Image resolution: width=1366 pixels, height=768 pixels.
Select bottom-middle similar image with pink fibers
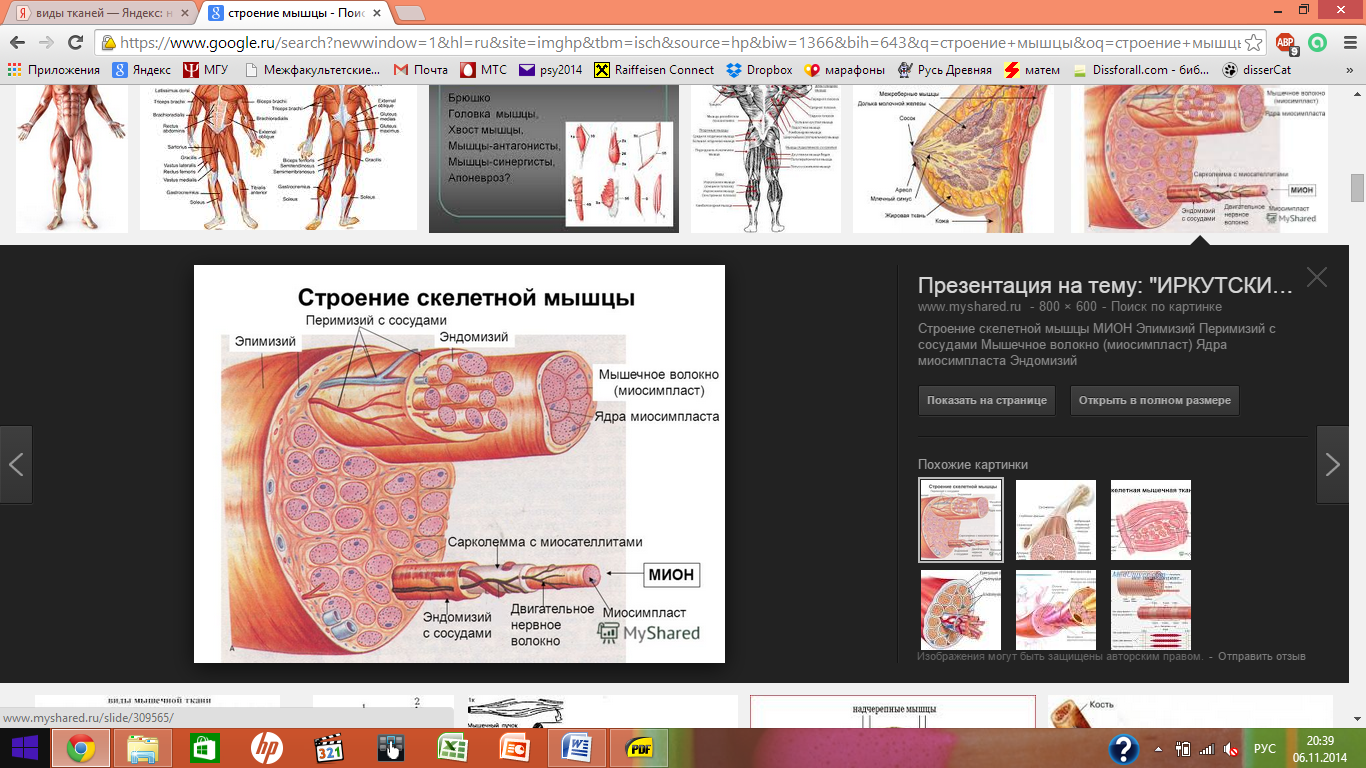pos(1056,610)
